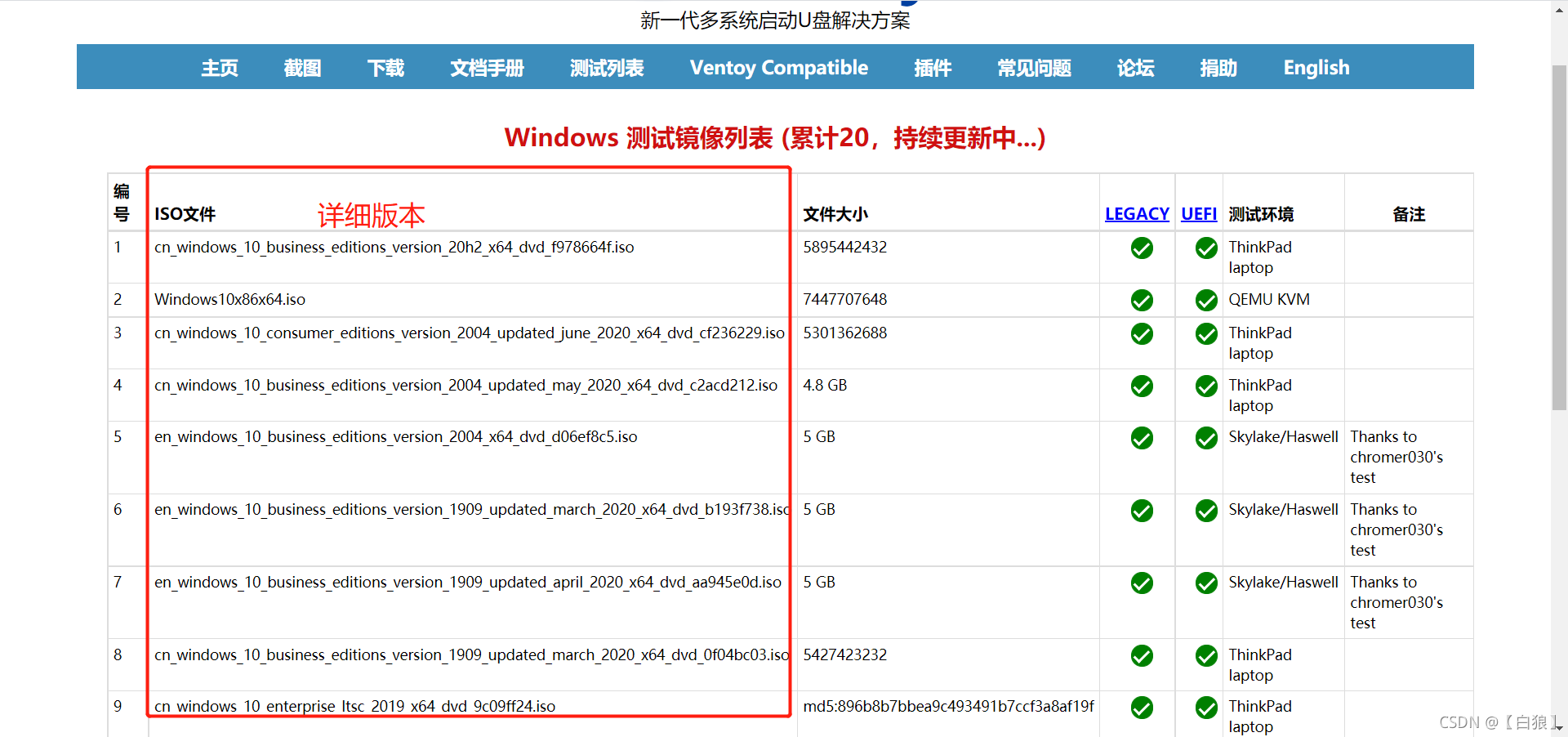
Task: Click LEGACY checkmark for row 9
Action: coord(1142,708)
